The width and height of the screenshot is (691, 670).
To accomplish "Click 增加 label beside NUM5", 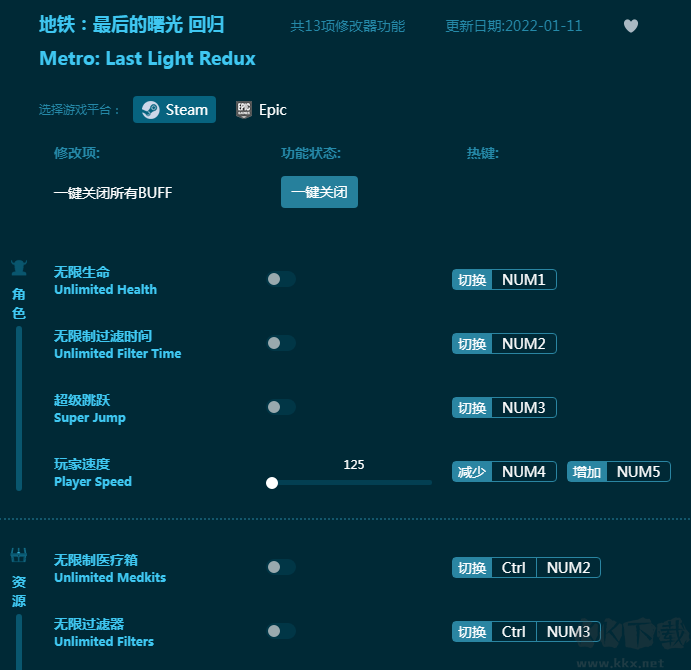I will (x=587, y=472).
